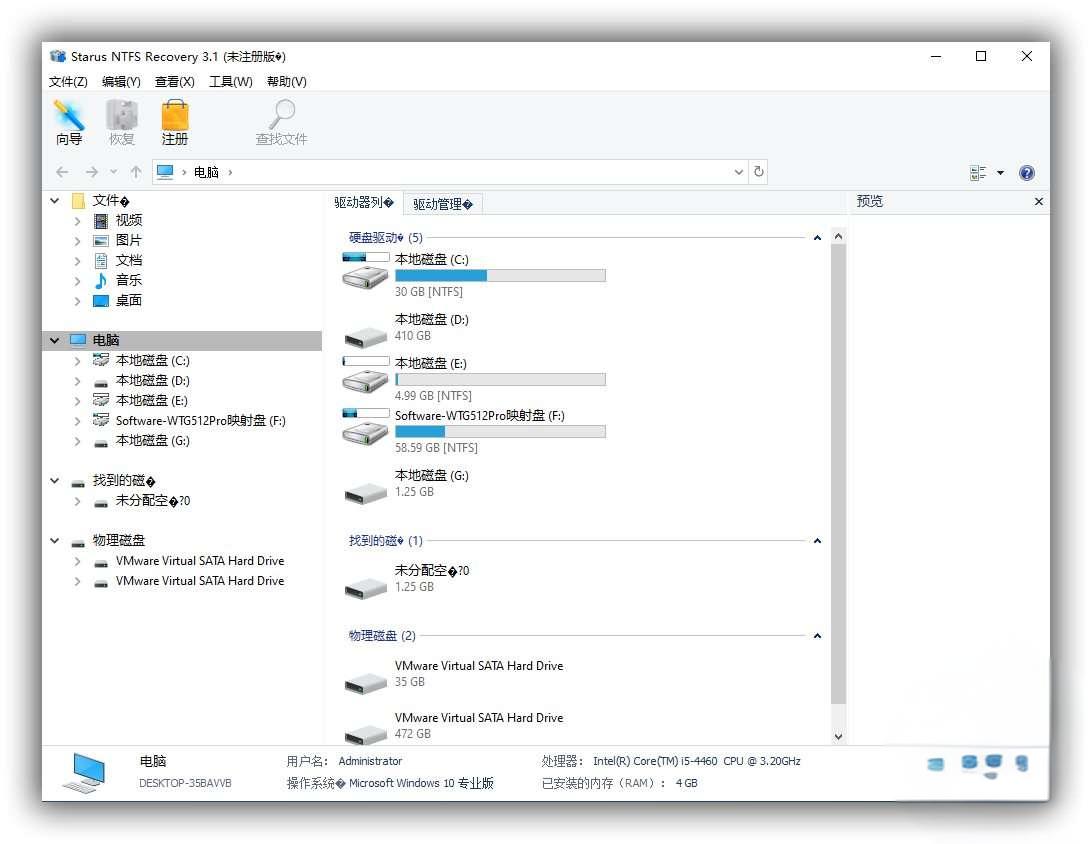Open the address bar history dropdown
Image resolution: width=1092 pixels, height=844 pixels.
(x=739, y=172)
